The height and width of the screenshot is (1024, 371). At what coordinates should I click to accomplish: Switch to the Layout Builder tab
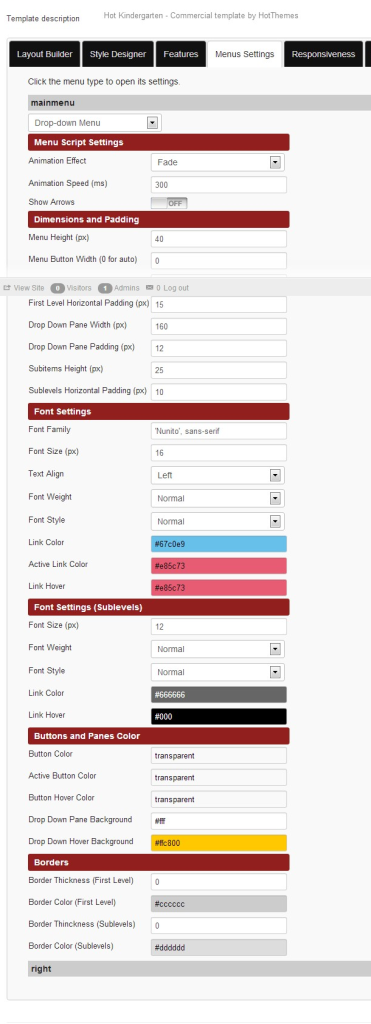pyautogui.click(x=45, y=54)
